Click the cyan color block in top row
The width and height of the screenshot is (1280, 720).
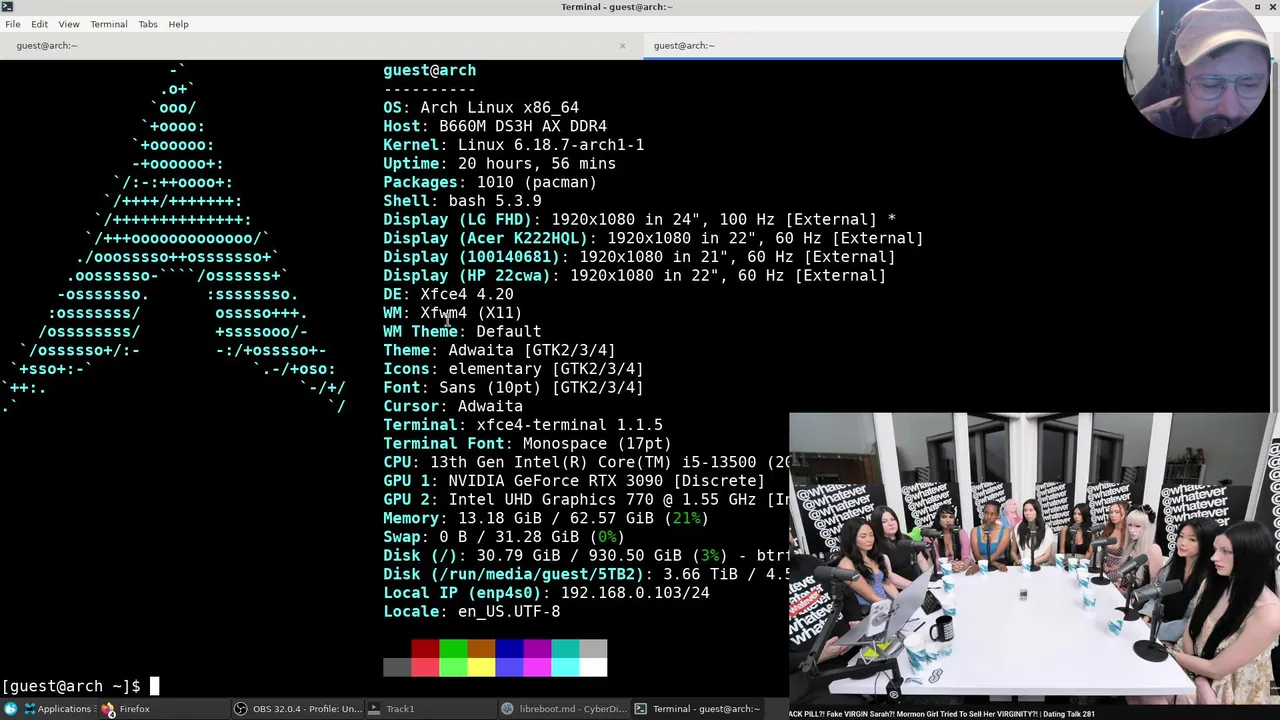[x=564, y=649]
